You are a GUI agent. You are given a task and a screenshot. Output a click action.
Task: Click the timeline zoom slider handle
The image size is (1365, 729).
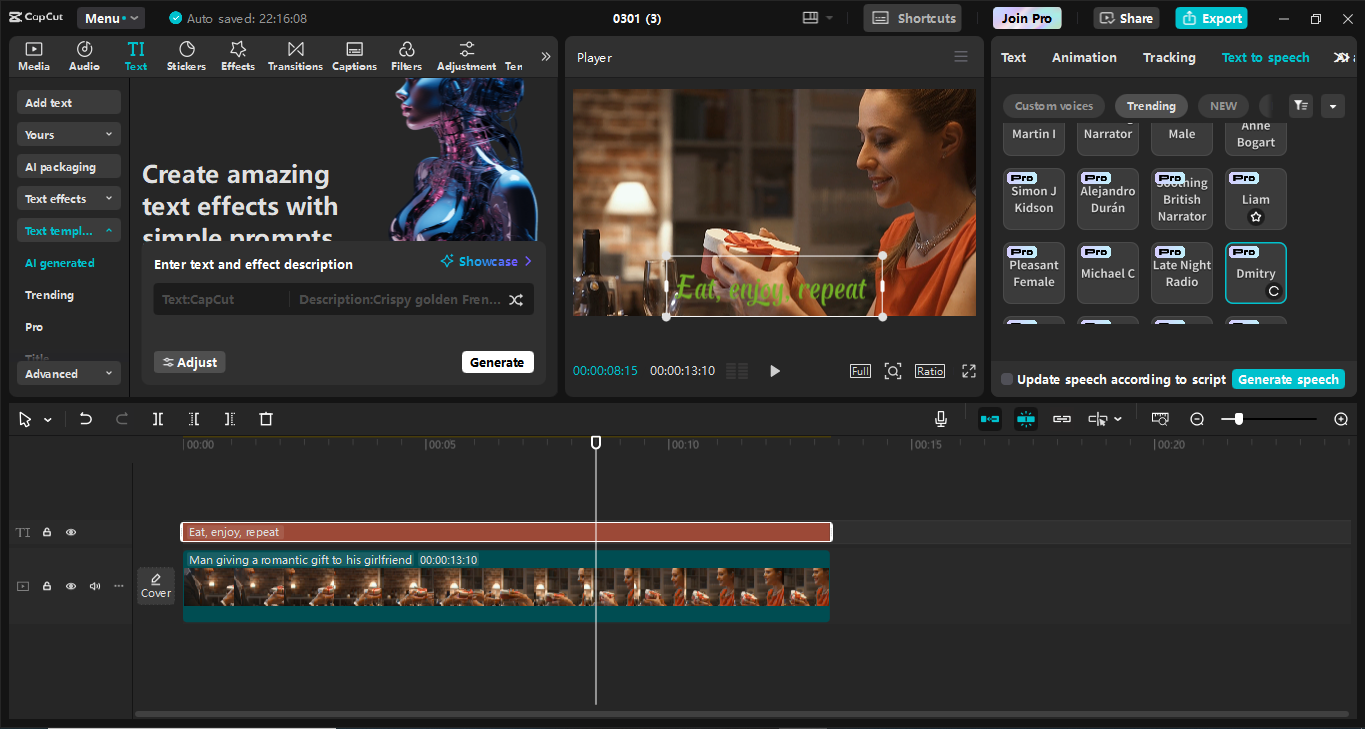pos(1239,419)
